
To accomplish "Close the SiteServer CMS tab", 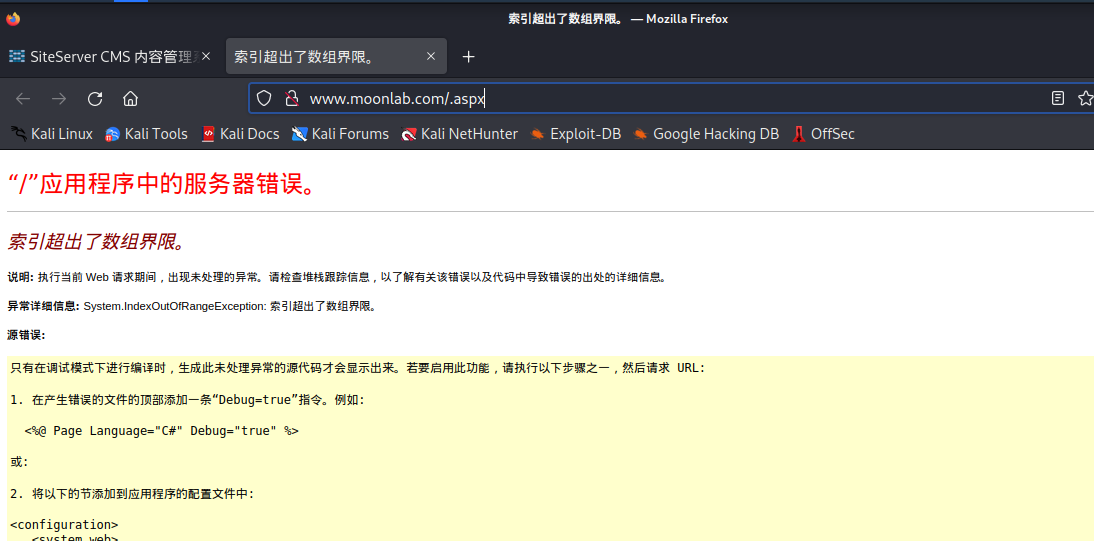I will [x=205, y=57].
